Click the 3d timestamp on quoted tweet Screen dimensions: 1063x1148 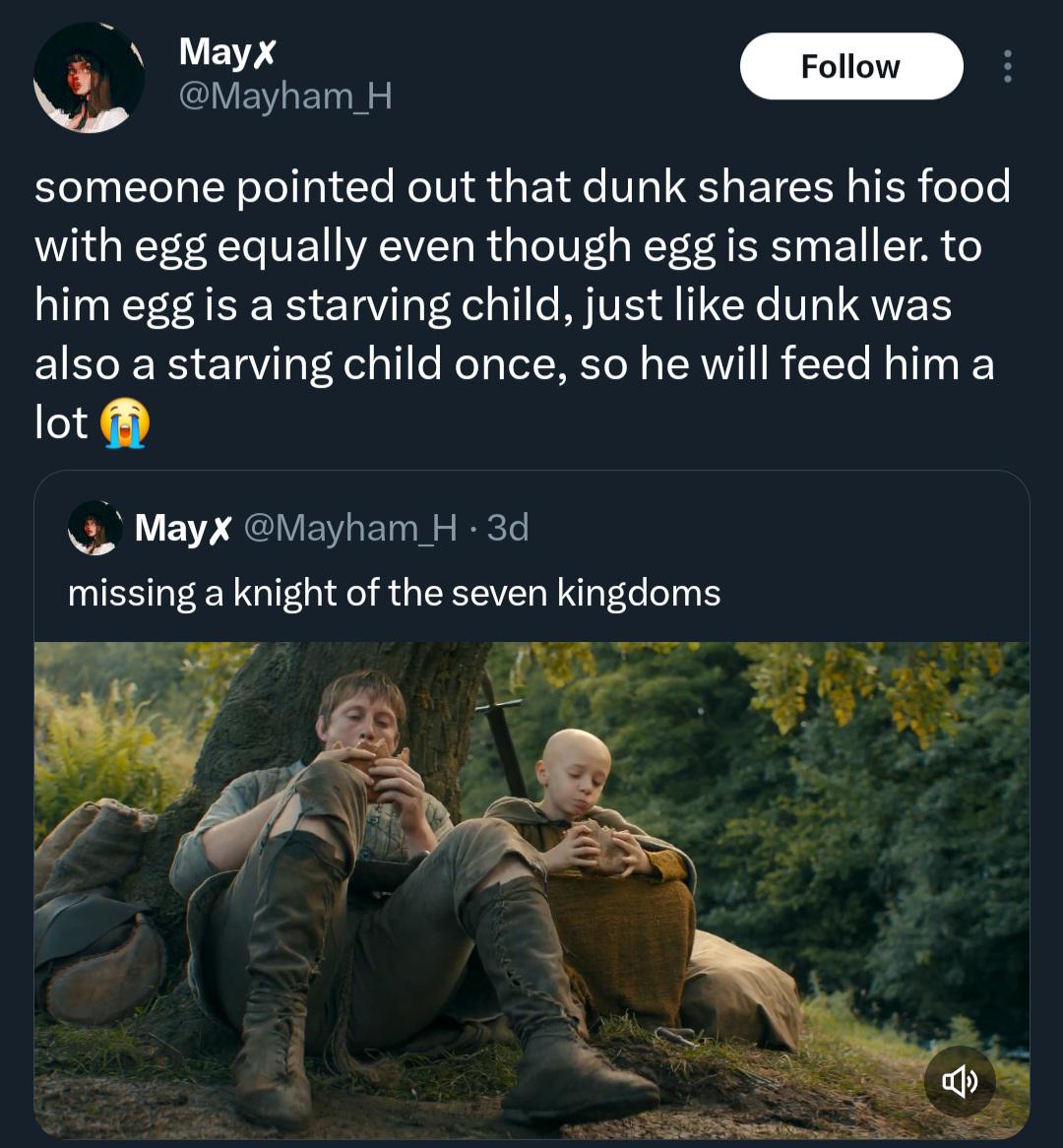coord(508,529)
